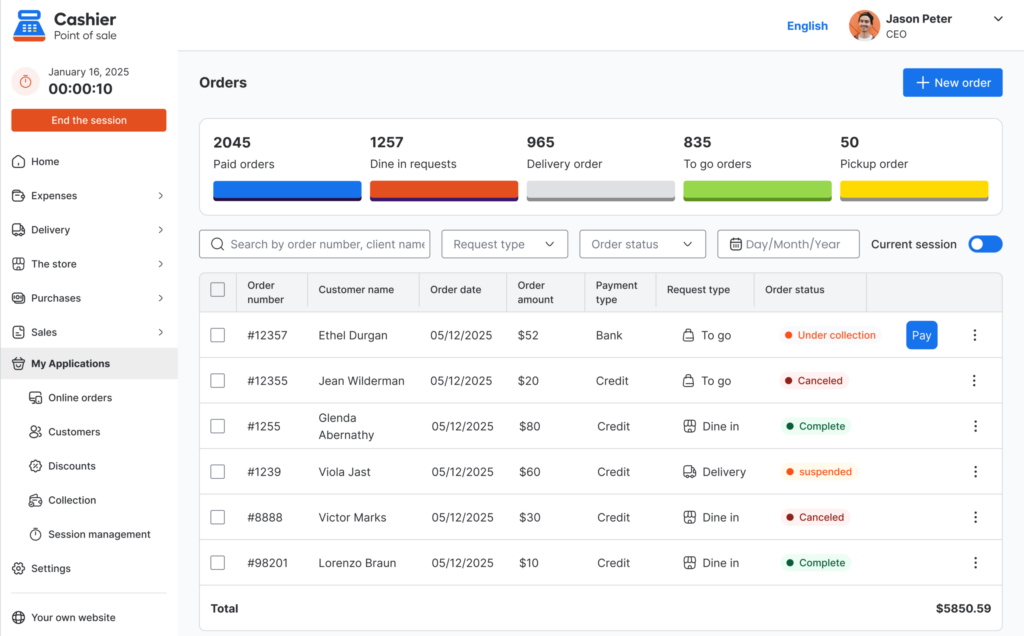Click the blue Paid orders bar

click(x=287, y=191)
